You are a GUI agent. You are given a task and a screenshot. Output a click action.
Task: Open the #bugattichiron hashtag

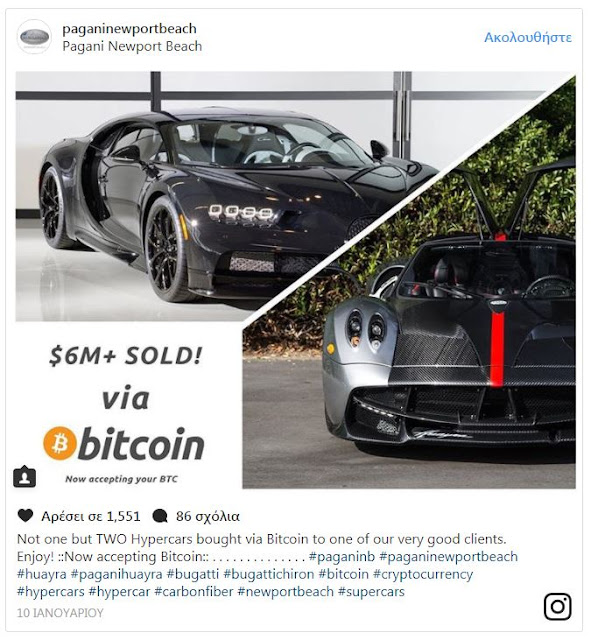pos(269,574)
